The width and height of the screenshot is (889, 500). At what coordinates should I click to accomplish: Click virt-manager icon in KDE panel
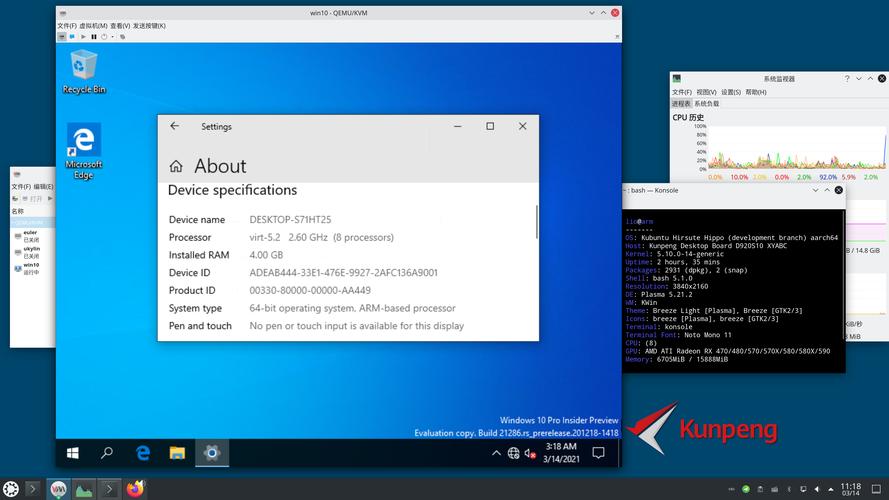[58, 489]
